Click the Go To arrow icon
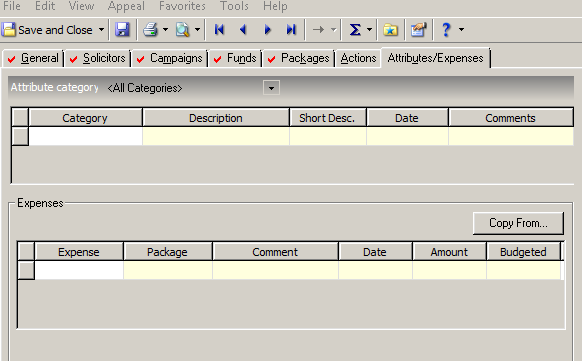This screenshot has height=361, width=582. point(318,30)
